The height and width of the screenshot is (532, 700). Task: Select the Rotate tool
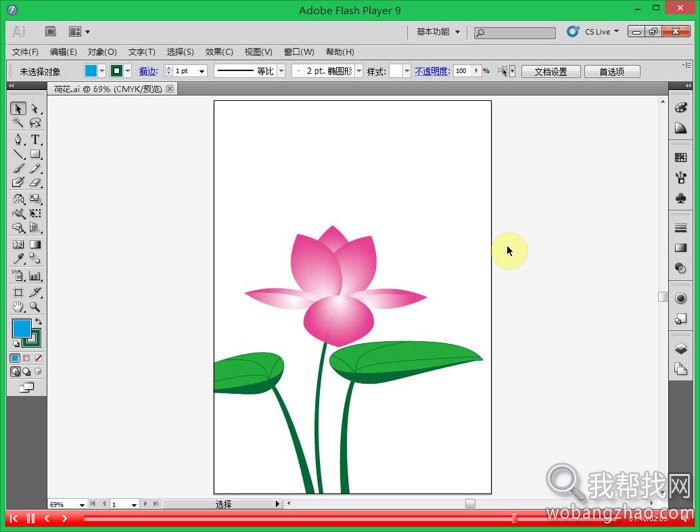point(18,199)
